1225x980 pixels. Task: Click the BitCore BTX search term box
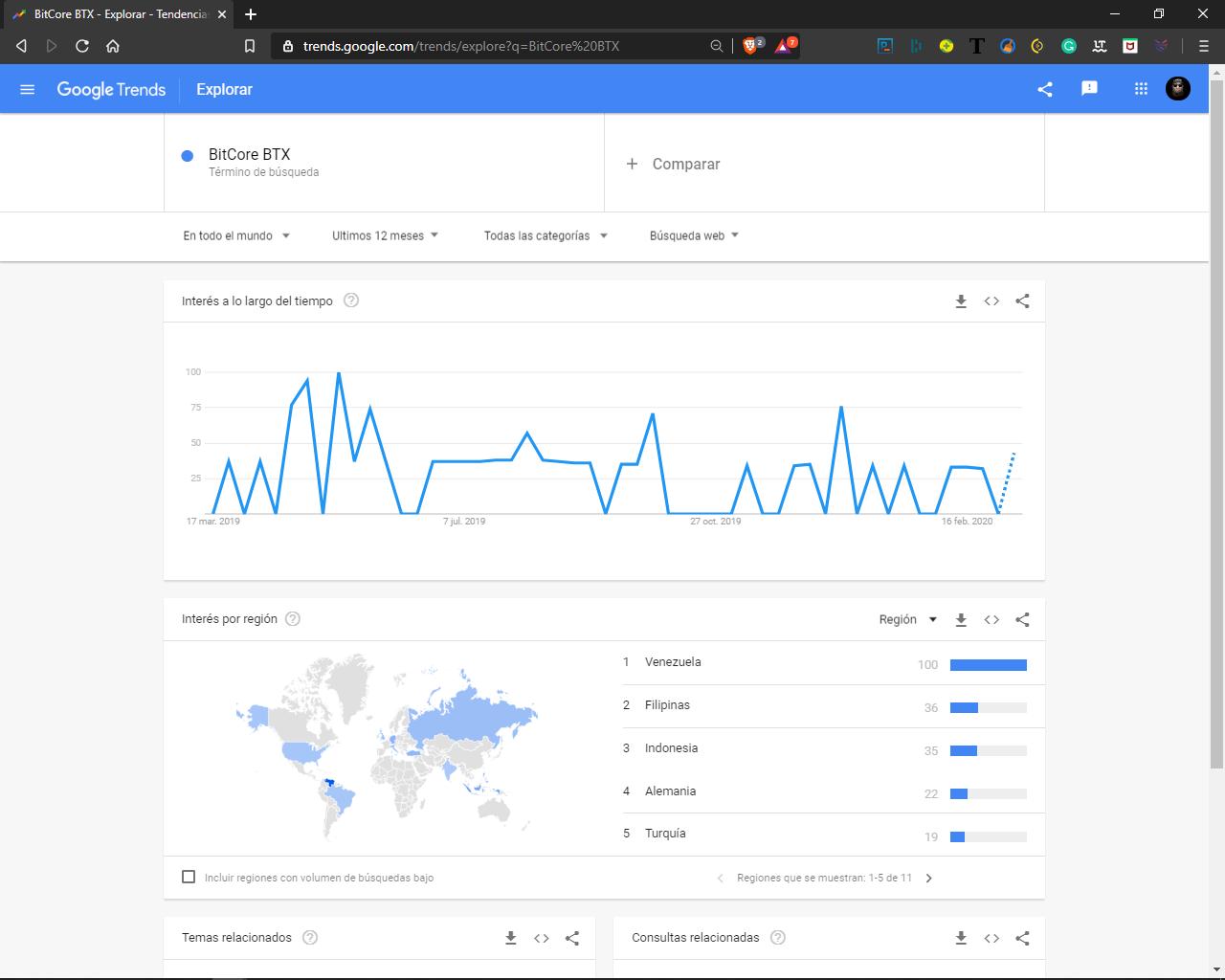click(384, 163)
